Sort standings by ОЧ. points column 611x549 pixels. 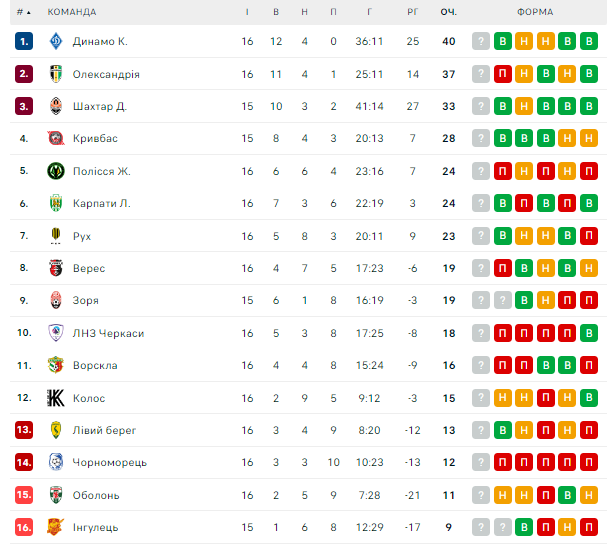pos(448,12)
